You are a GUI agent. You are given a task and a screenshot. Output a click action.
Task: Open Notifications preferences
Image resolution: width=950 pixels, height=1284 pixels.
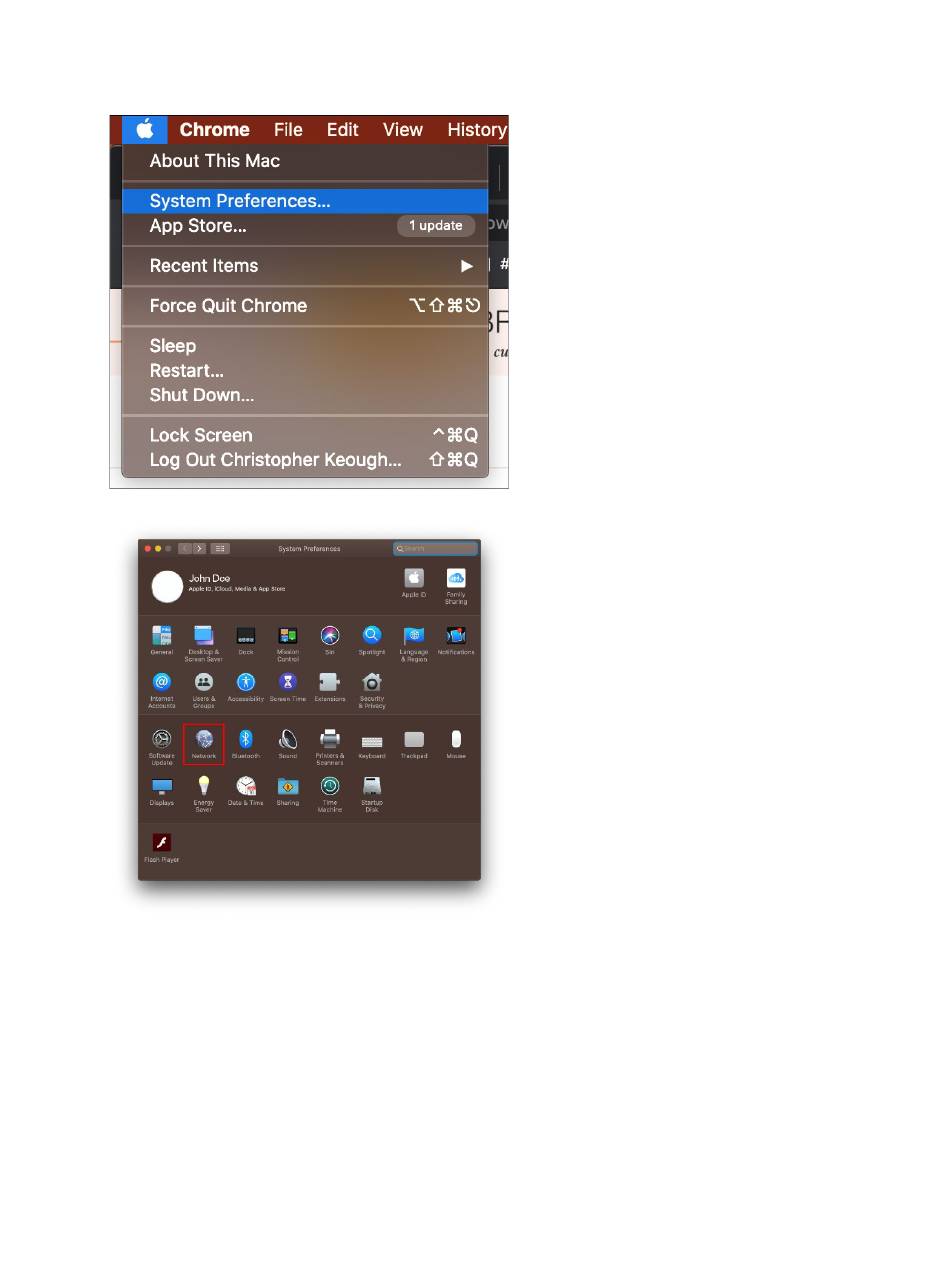456,640
